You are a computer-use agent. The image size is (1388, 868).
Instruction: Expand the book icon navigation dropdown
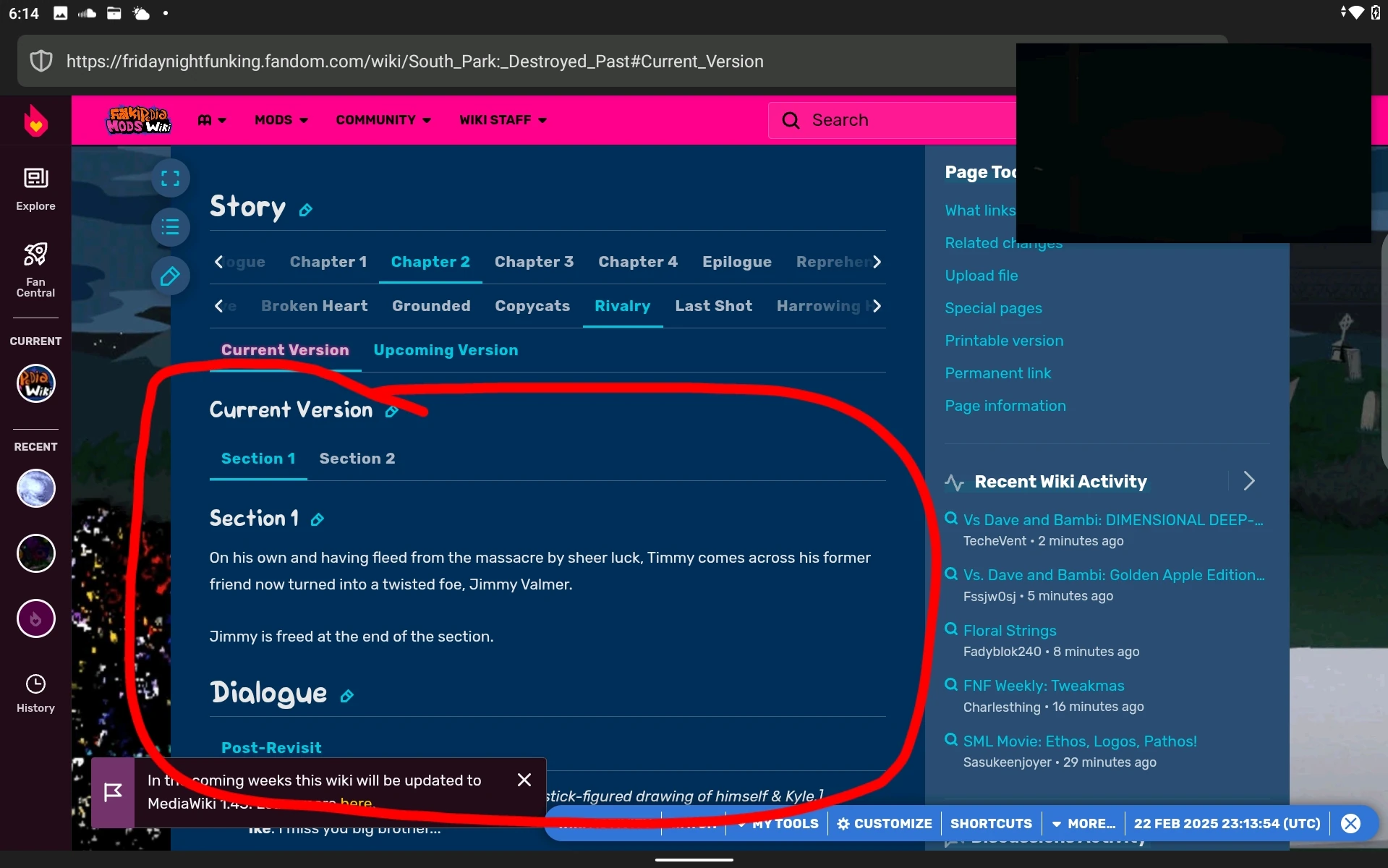(212, 120)
